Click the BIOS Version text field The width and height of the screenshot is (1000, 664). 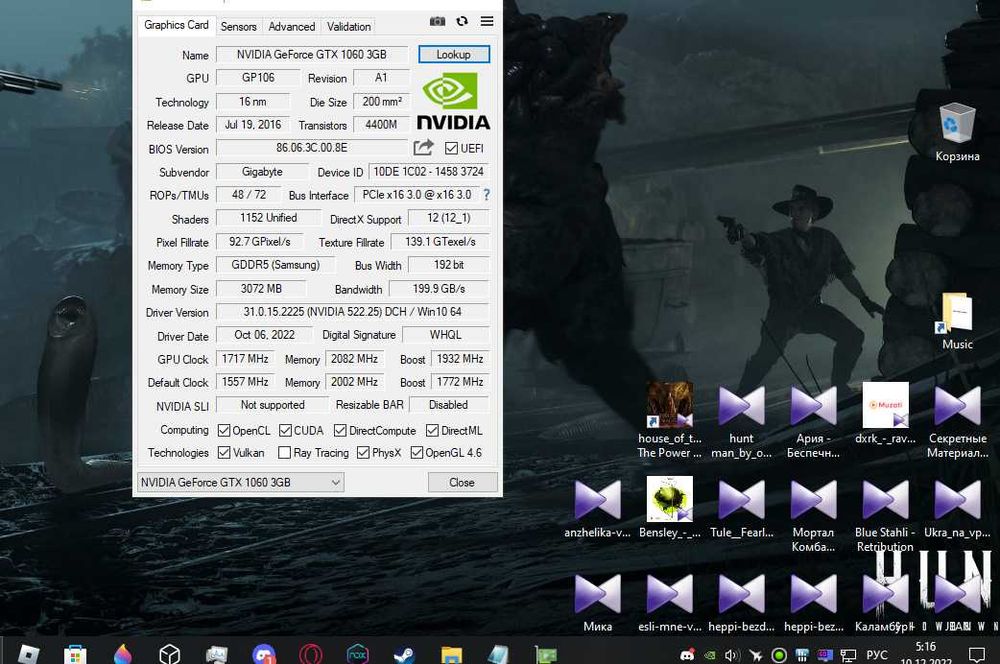click(312, 148)
